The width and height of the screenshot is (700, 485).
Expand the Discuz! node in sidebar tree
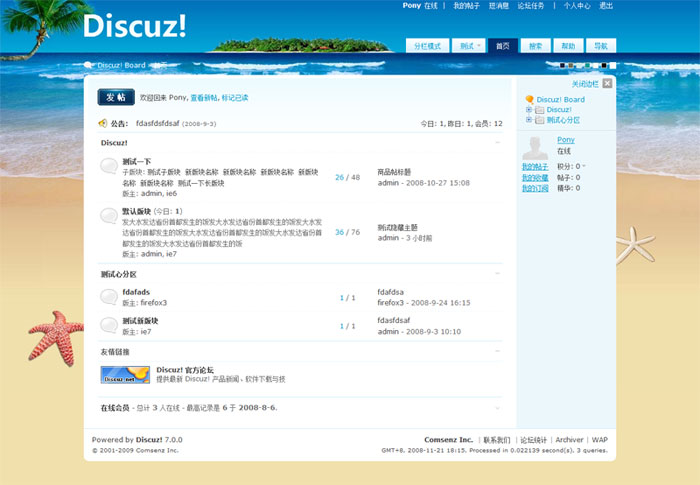coord(529,109)
